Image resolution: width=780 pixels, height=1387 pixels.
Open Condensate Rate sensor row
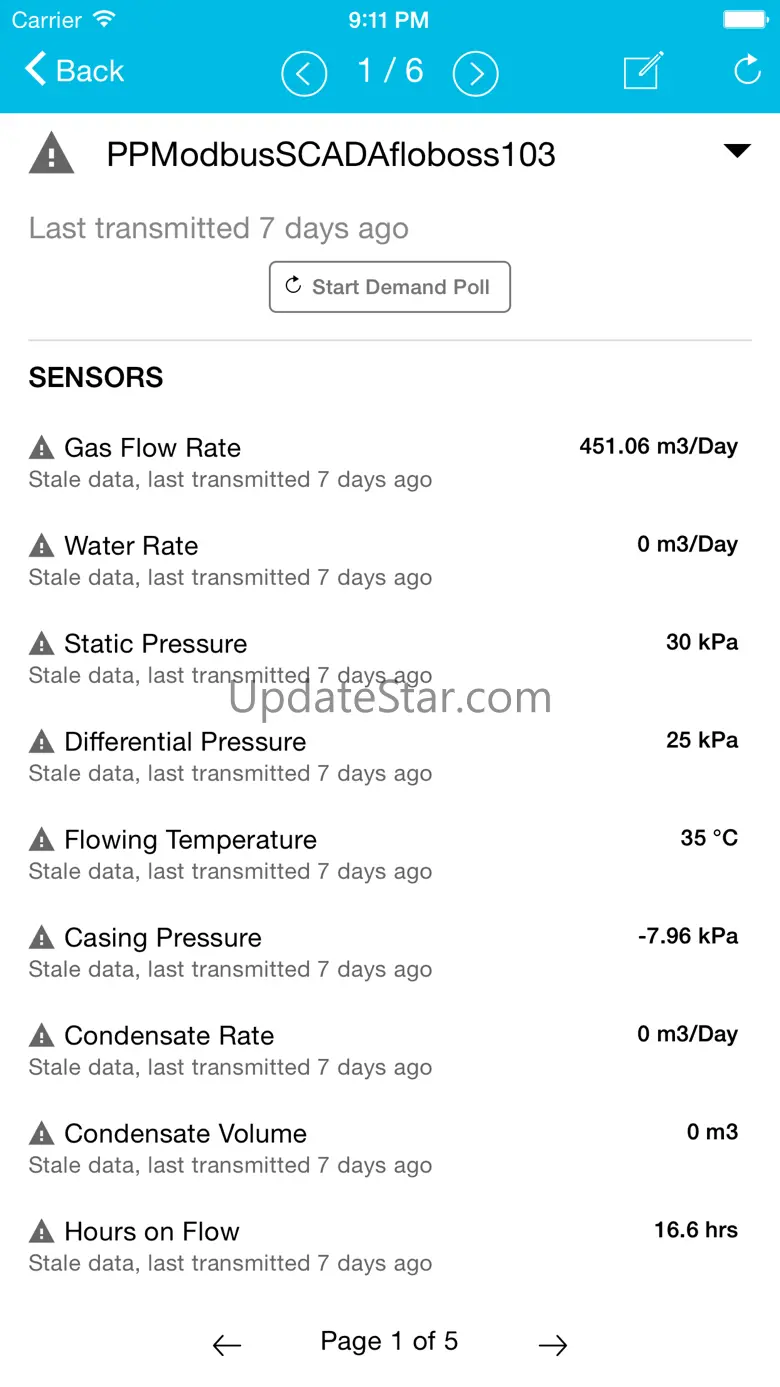(x=390, y=1050)
